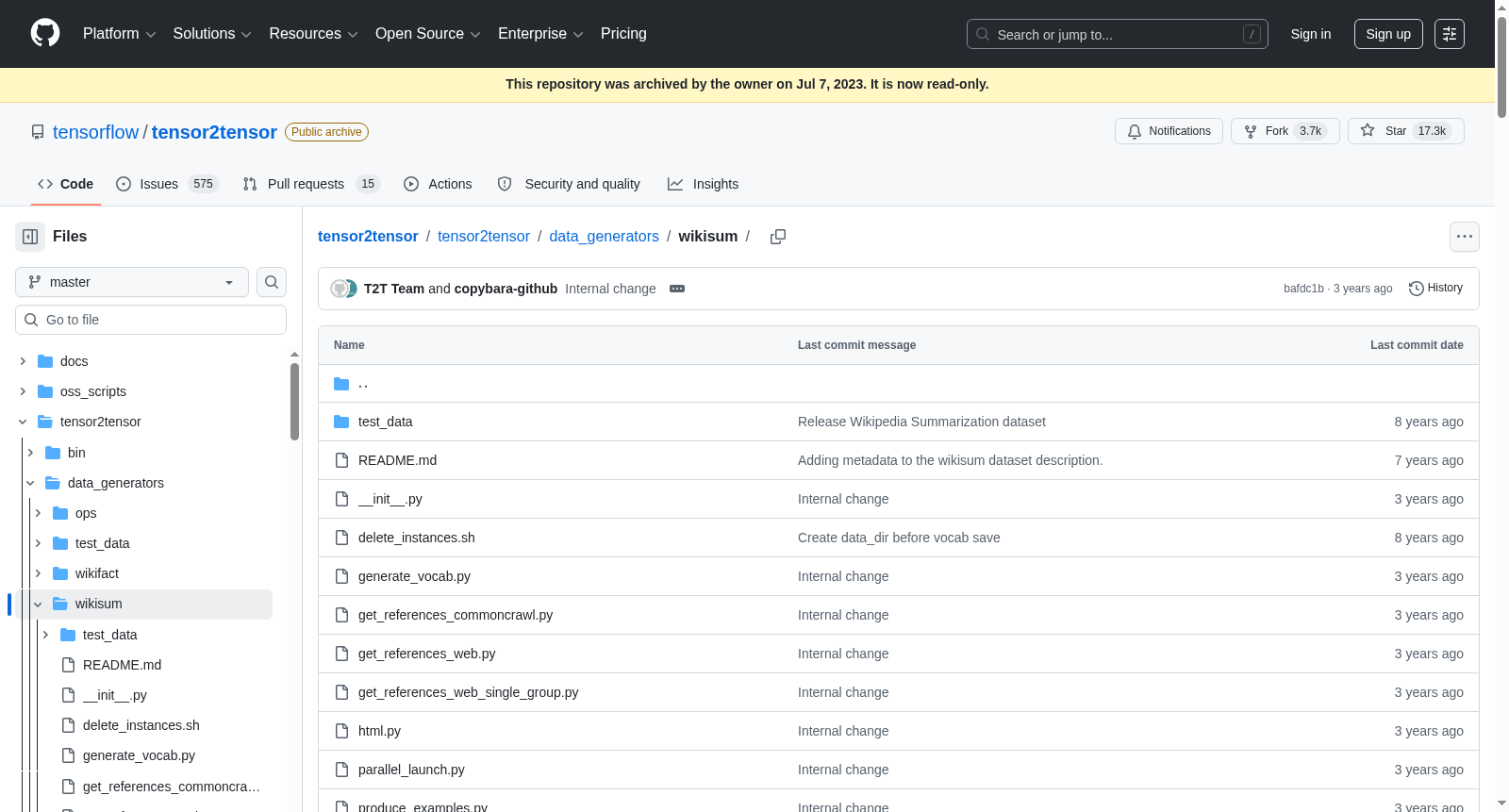This screenshot has width=1509, height=812.
Task: Click the test_data folder icon in file table
Action: 341,422
